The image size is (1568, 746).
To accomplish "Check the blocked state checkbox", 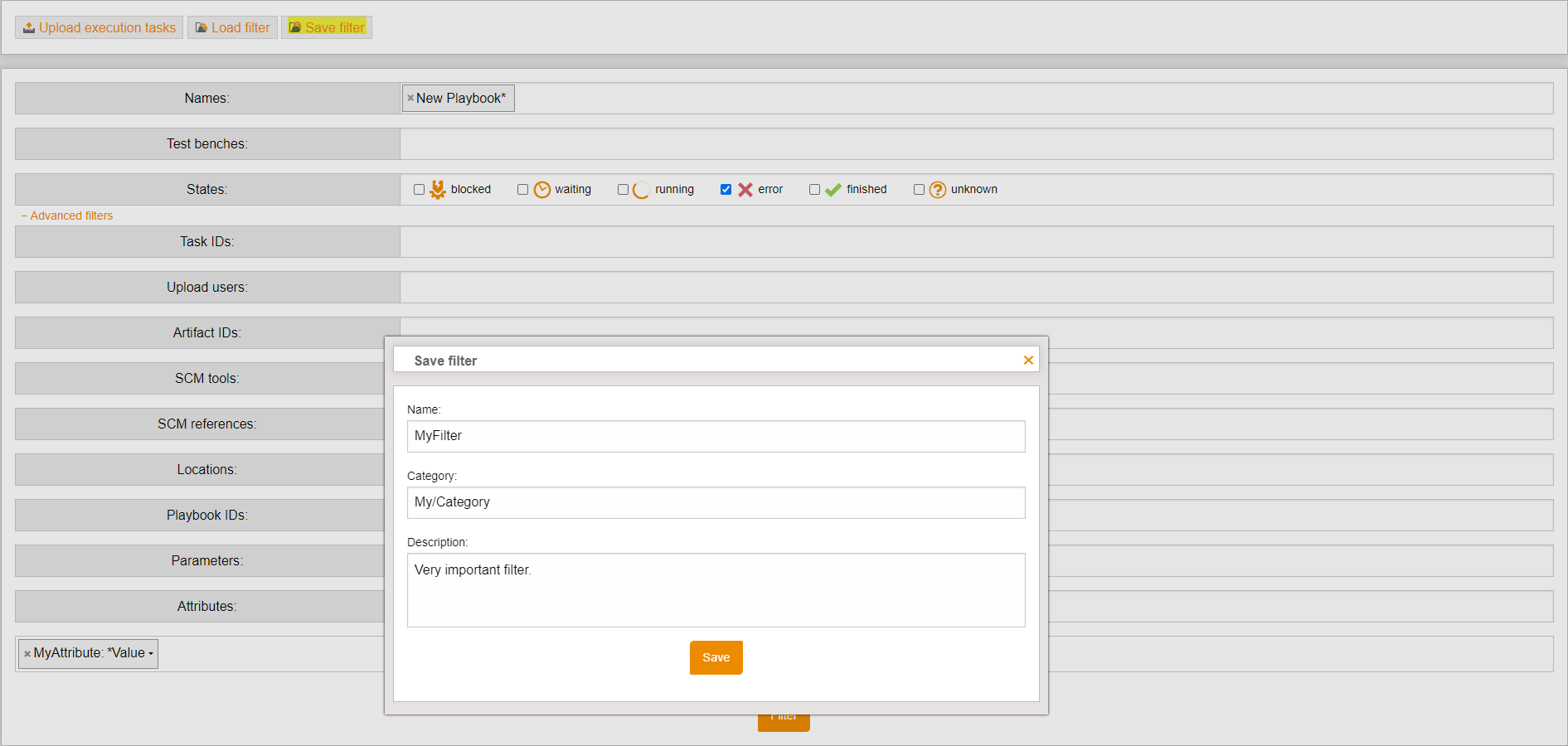I will pyautogui.click(x=419, y=189).
